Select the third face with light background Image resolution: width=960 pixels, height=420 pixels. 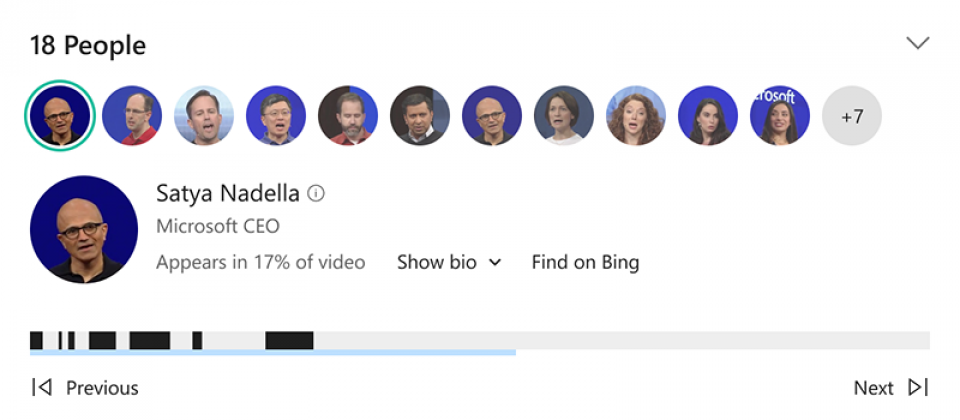[204, 116]
